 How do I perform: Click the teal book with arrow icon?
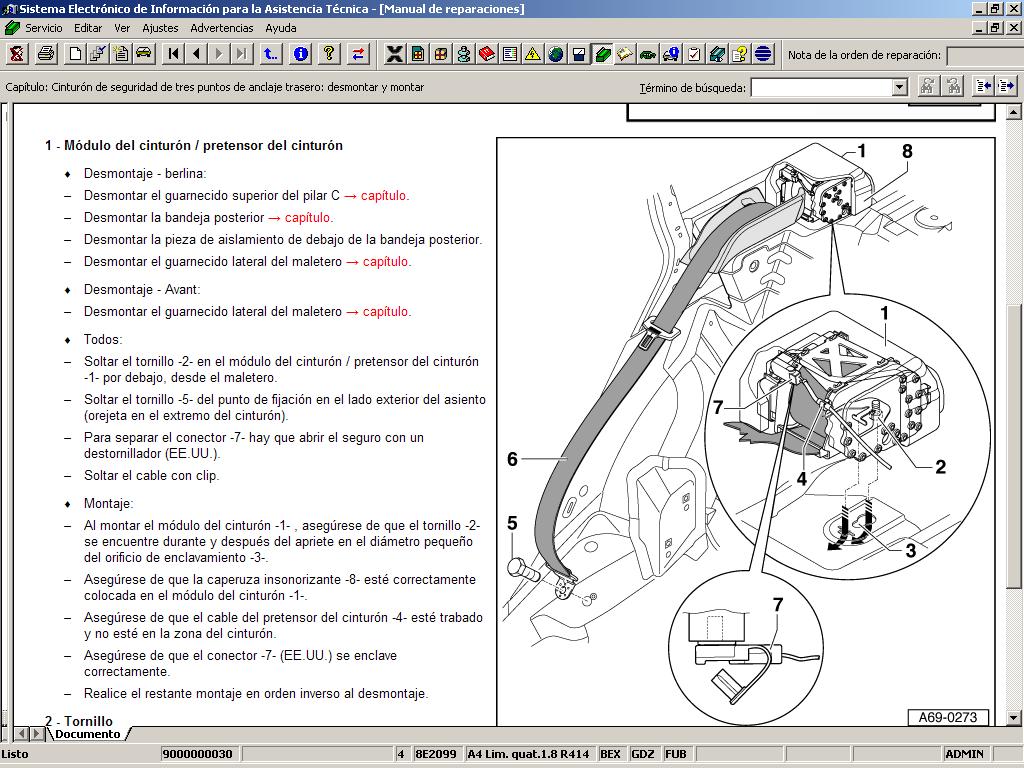coord(717,54)
